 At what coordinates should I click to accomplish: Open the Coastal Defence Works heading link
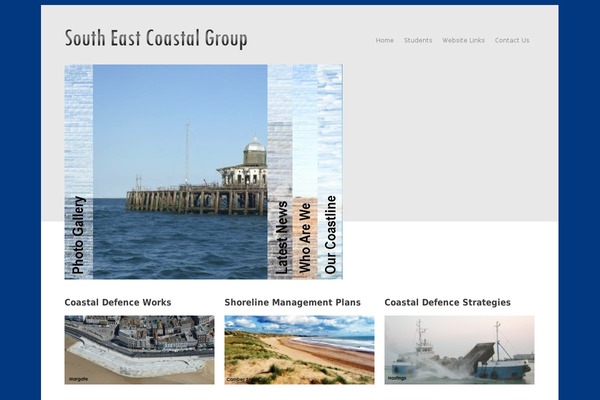[117, 302]
